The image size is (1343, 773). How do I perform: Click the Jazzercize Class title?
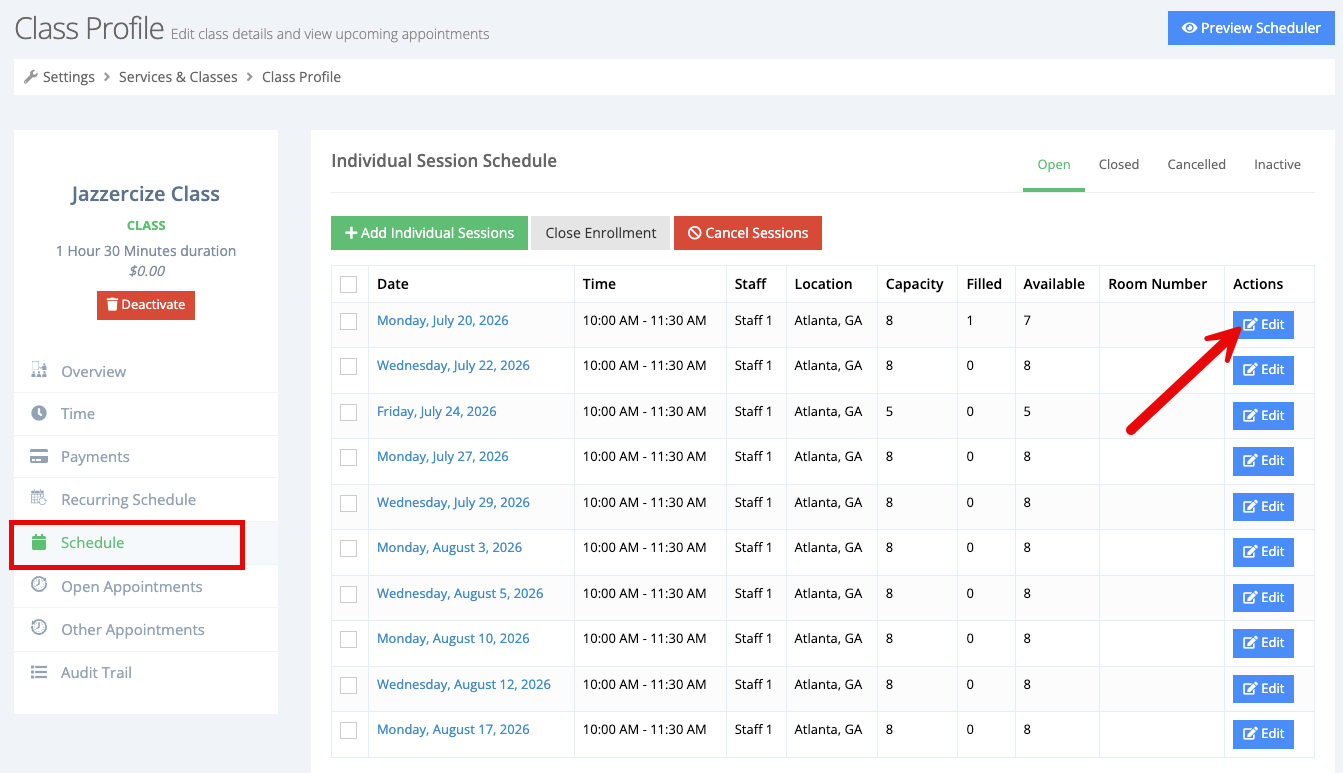(146, 194)
